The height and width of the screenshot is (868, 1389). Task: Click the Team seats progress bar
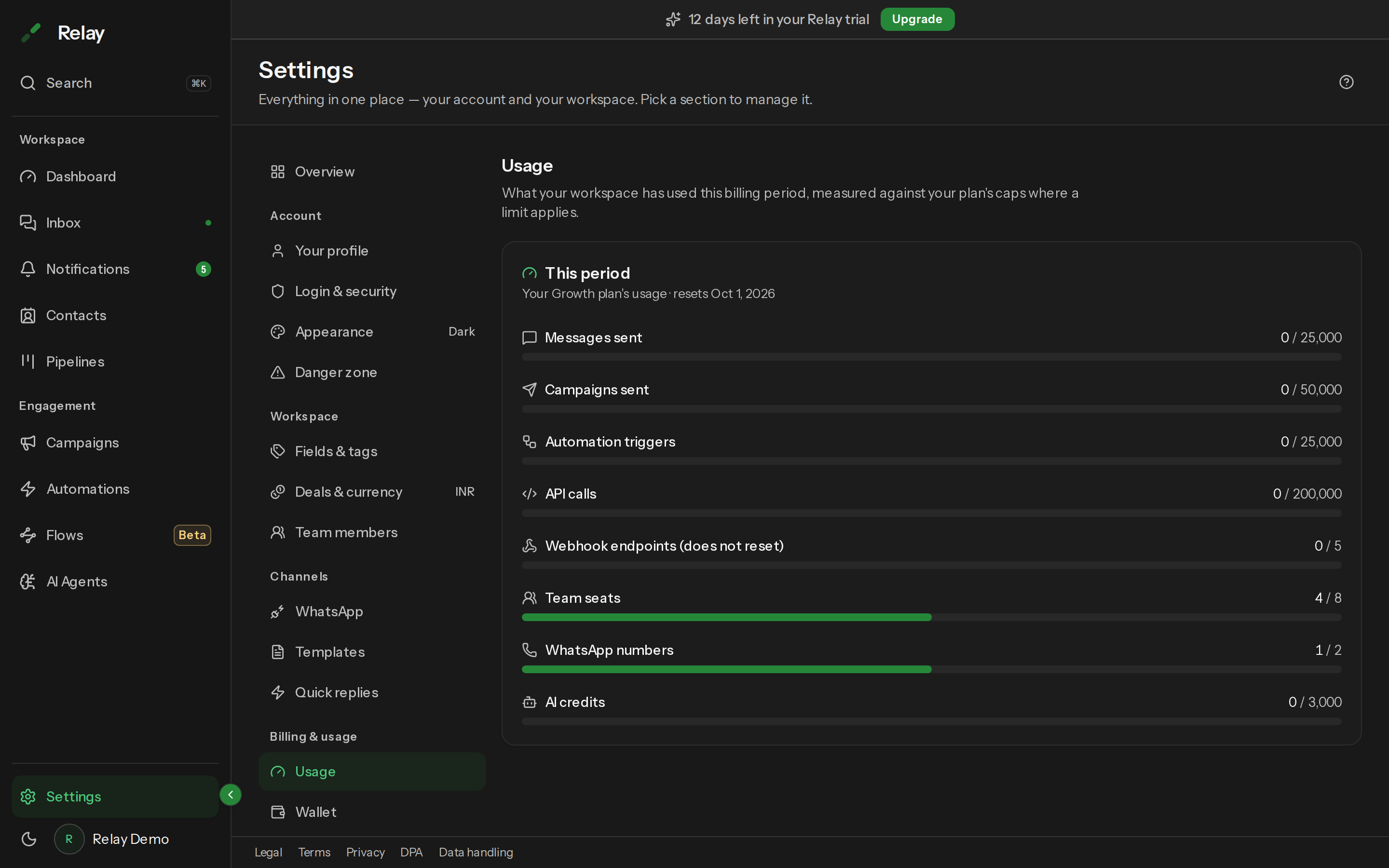pos(932,617)
